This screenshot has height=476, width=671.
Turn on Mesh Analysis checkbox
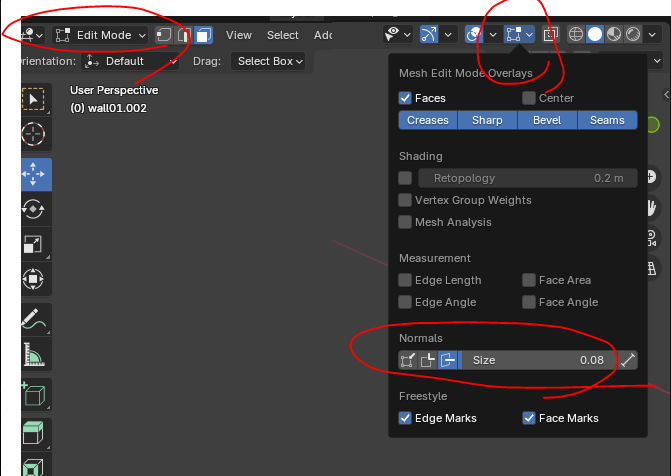click(405, 222)
